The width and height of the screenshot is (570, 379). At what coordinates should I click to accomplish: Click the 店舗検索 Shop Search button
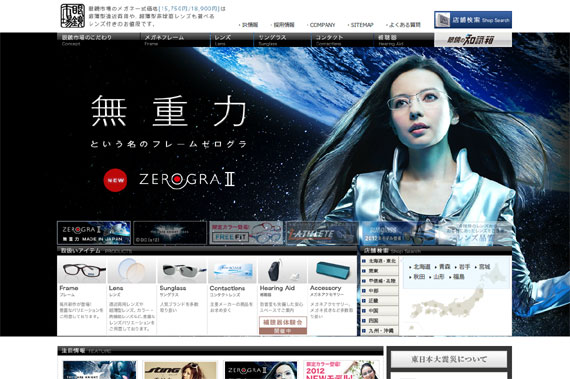[x=473, y=20]
